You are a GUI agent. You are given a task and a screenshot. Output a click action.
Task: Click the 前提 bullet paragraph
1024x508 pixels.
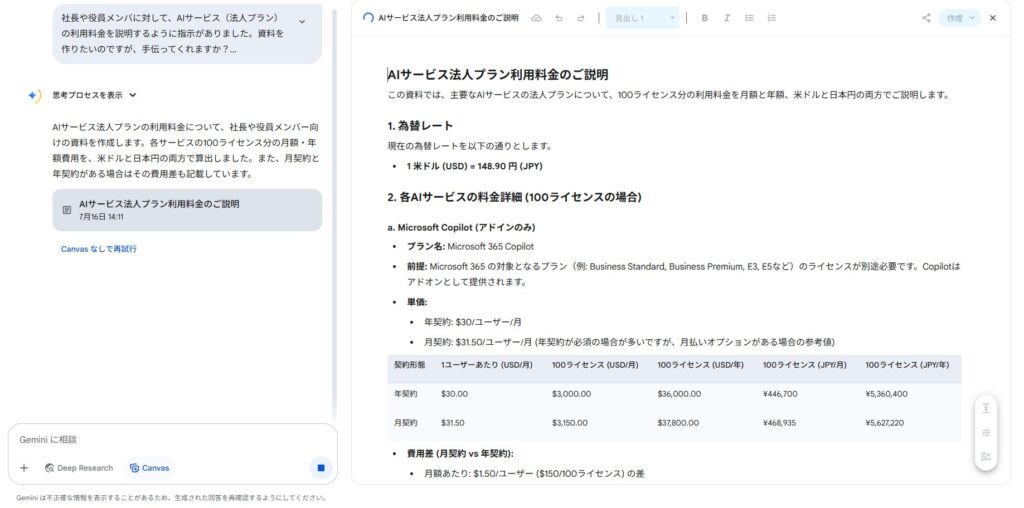[x=684, y=274]
